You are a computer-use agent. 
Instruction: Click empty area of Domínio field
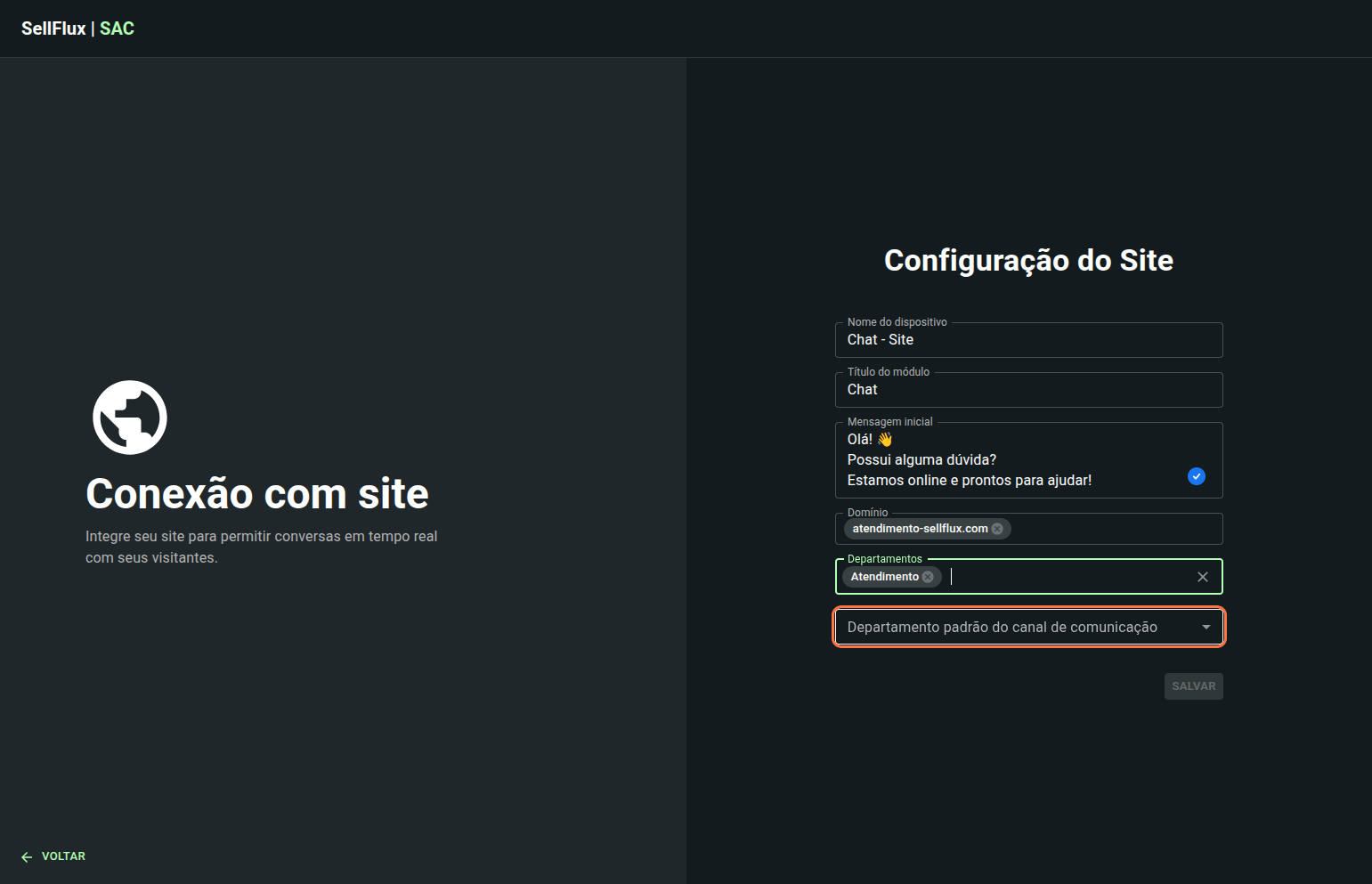point(1113,529)
